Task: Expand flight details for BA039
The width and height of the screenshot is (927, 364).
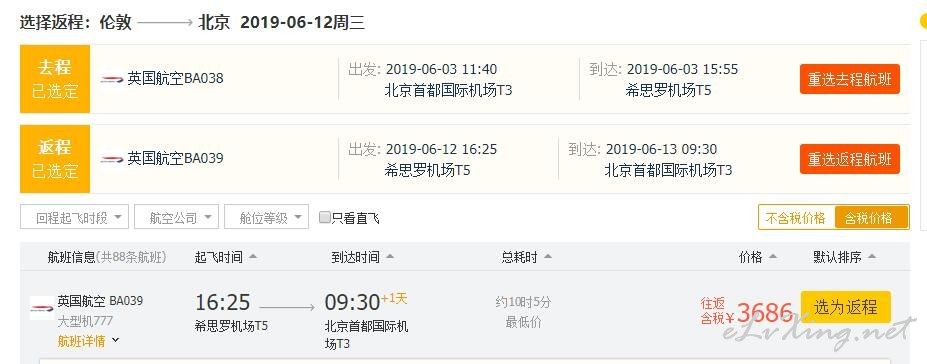Action: tap(87, 341)
